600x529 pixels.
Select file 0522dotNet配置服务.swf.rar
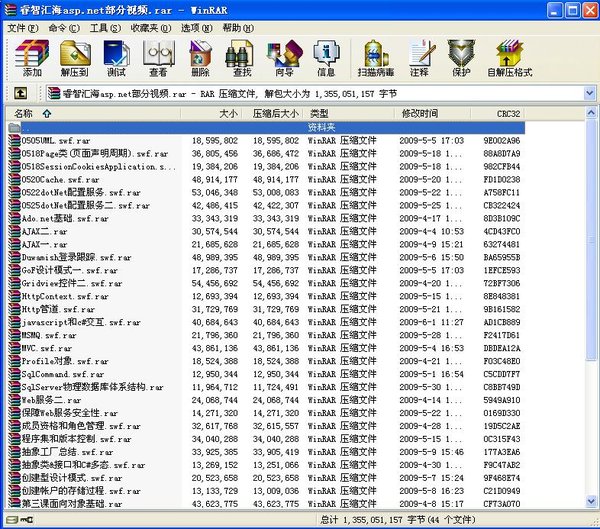pos(265,193)
